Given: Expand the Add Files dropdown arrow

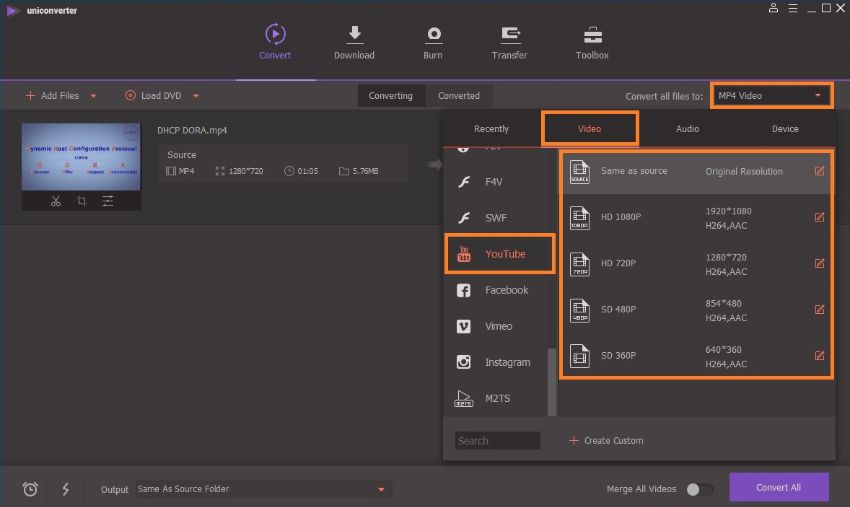Looking at the screenshot, I should [93, 96].
